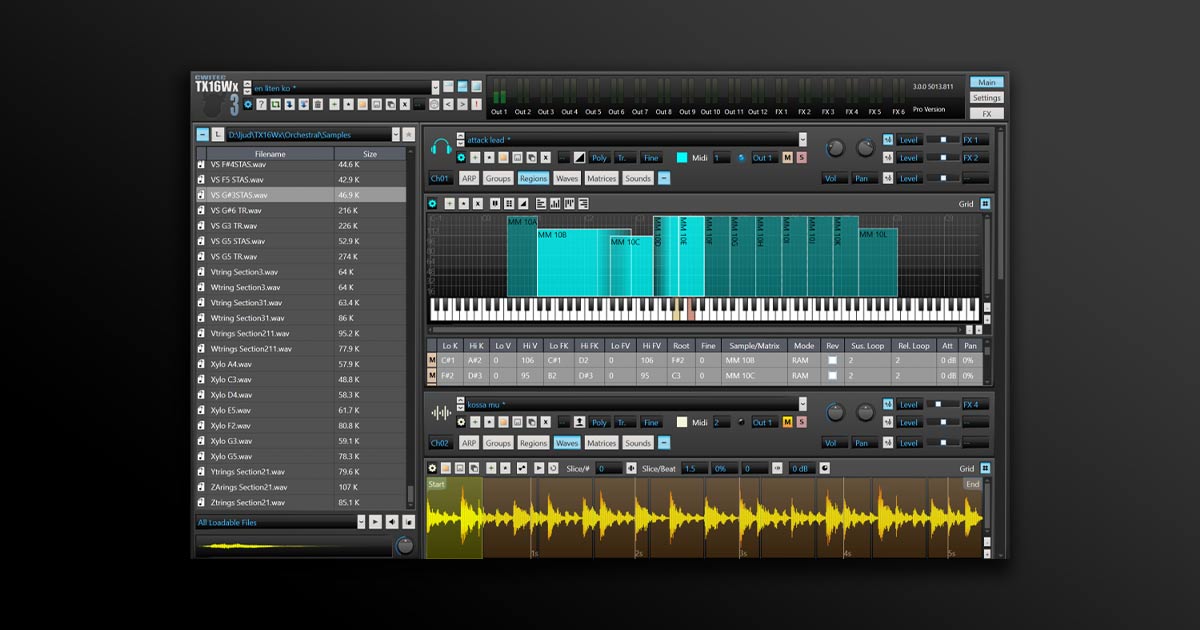This screenshot has width=1200, height=630.
Task: Click parent folder icon beside browser path
Action: (x=217, y=134)
